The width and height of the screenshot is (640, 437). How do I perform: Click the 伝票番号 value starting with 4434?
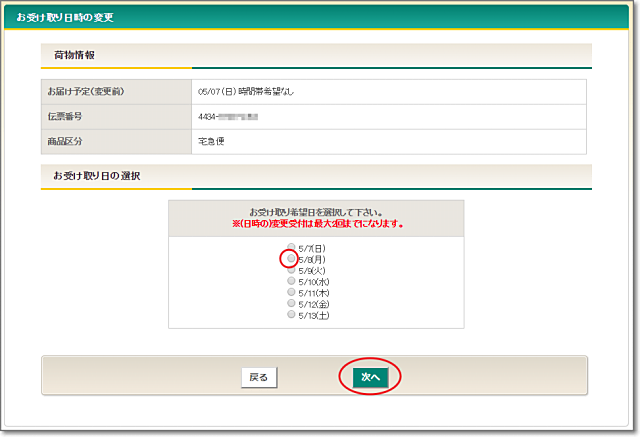(x=228, y=117)
